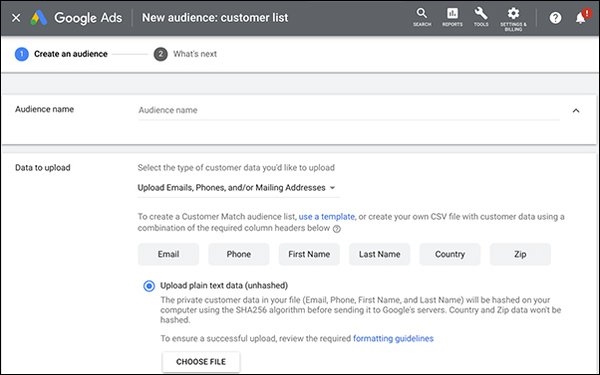Screen dimensions: 600x375
Task: Click the Google Ads logo icon
Action: point(39,18)
